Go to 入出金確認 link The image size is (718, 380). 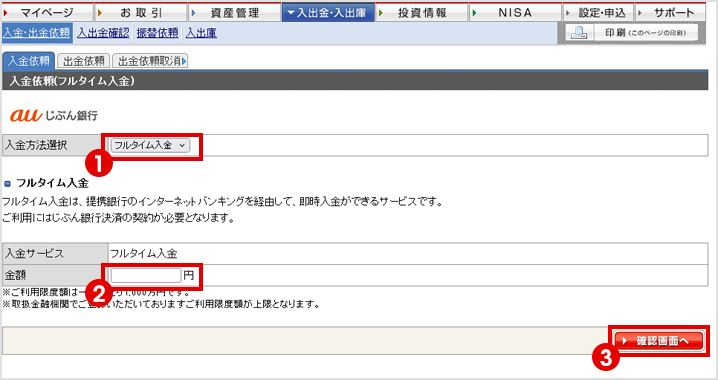click(x=103, y=33)
